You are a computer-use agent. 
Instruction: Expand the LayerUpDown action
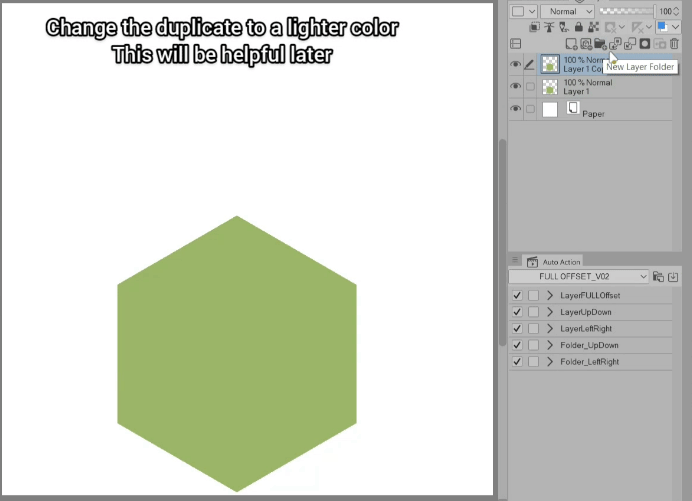coord(550,312)
